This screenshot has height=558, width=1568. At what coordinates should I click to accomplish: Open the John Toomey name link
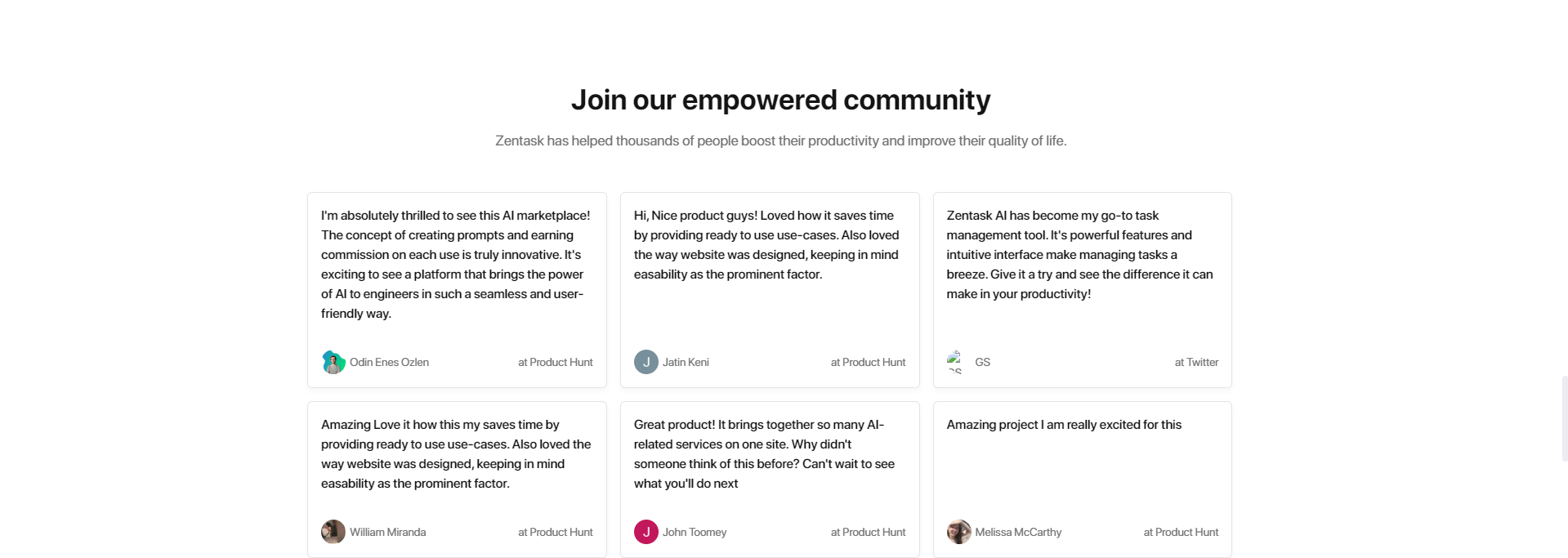(695, 532)
